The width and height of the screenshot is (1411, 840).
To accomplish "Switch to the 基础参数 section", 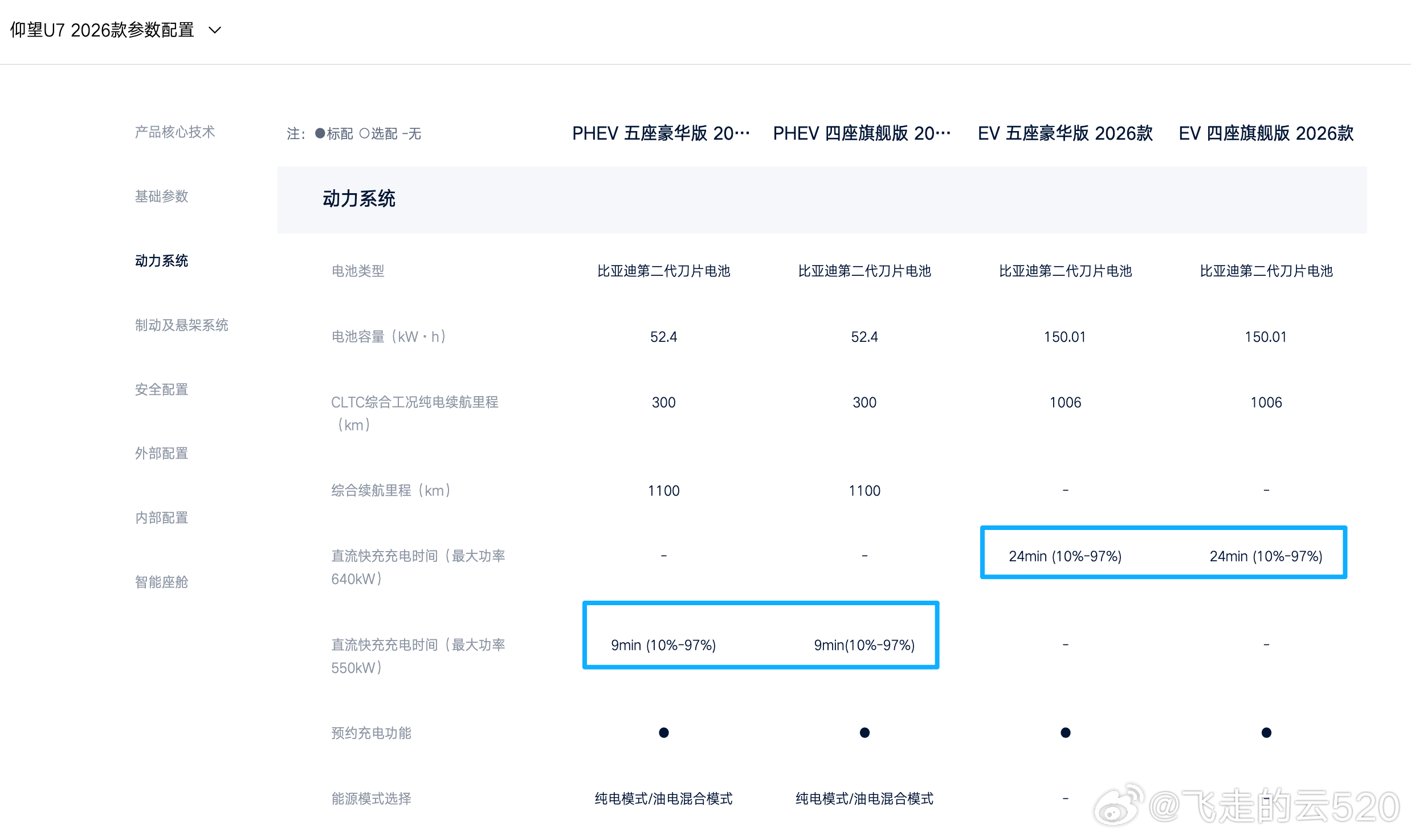I will coord(161,197).
